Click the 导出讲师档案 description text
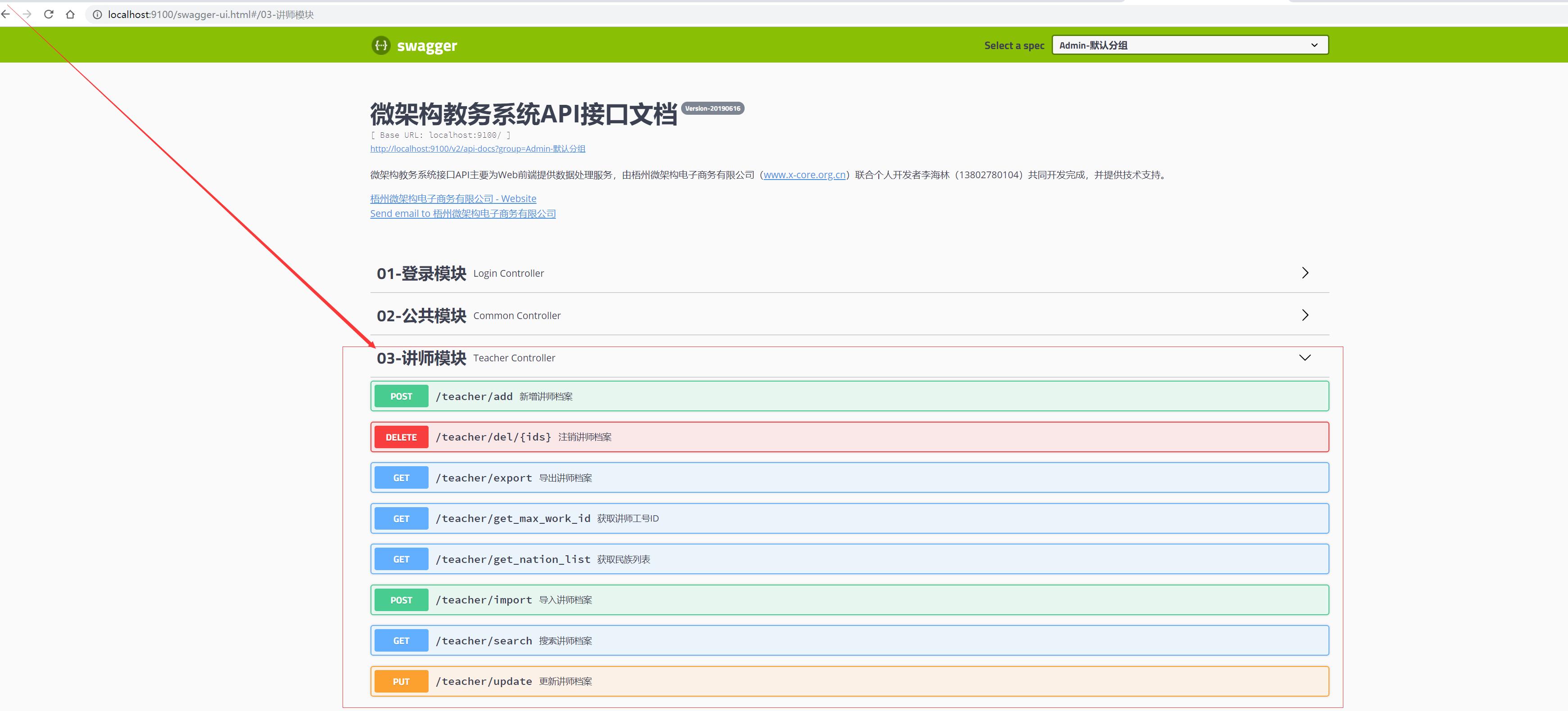This screenshot has height=711, width=1568. [565, 477]
